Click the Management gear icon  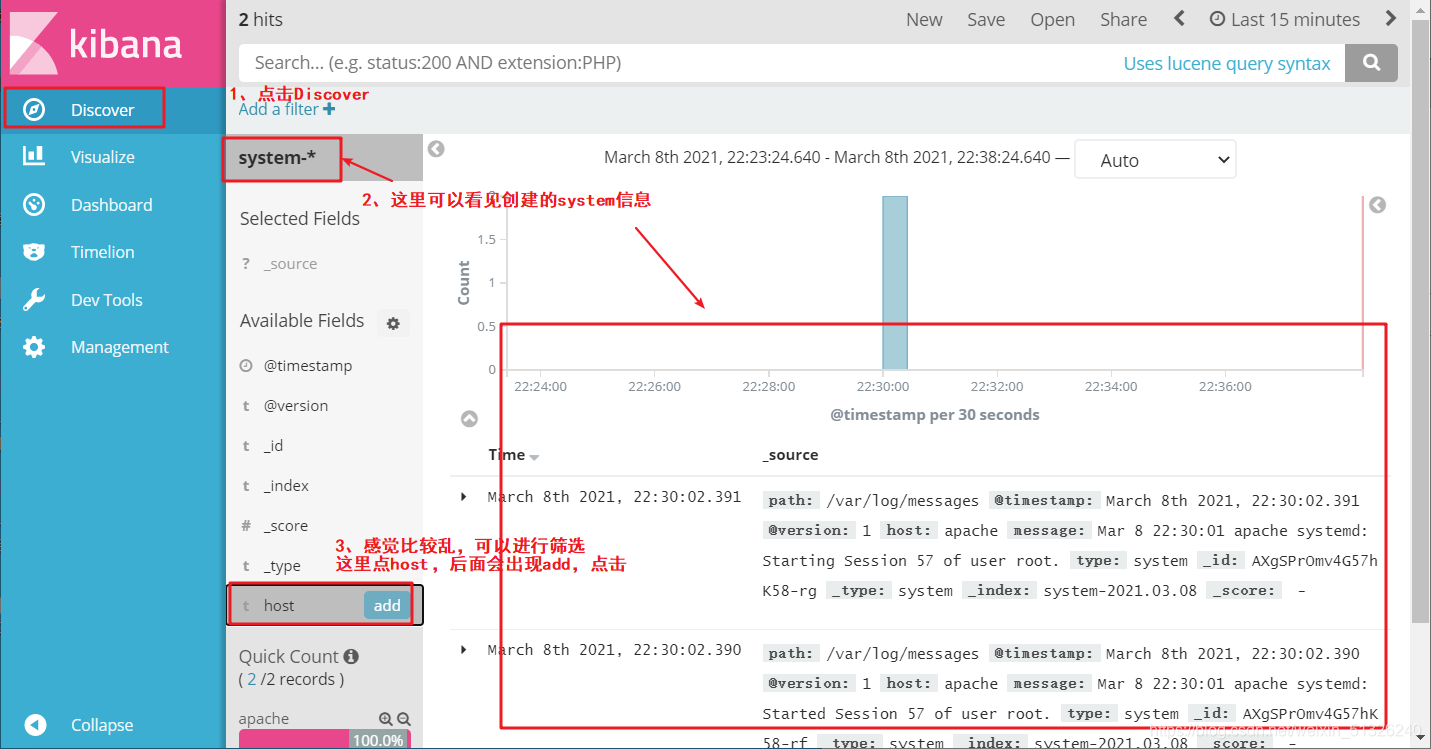[x=34, y=347]
